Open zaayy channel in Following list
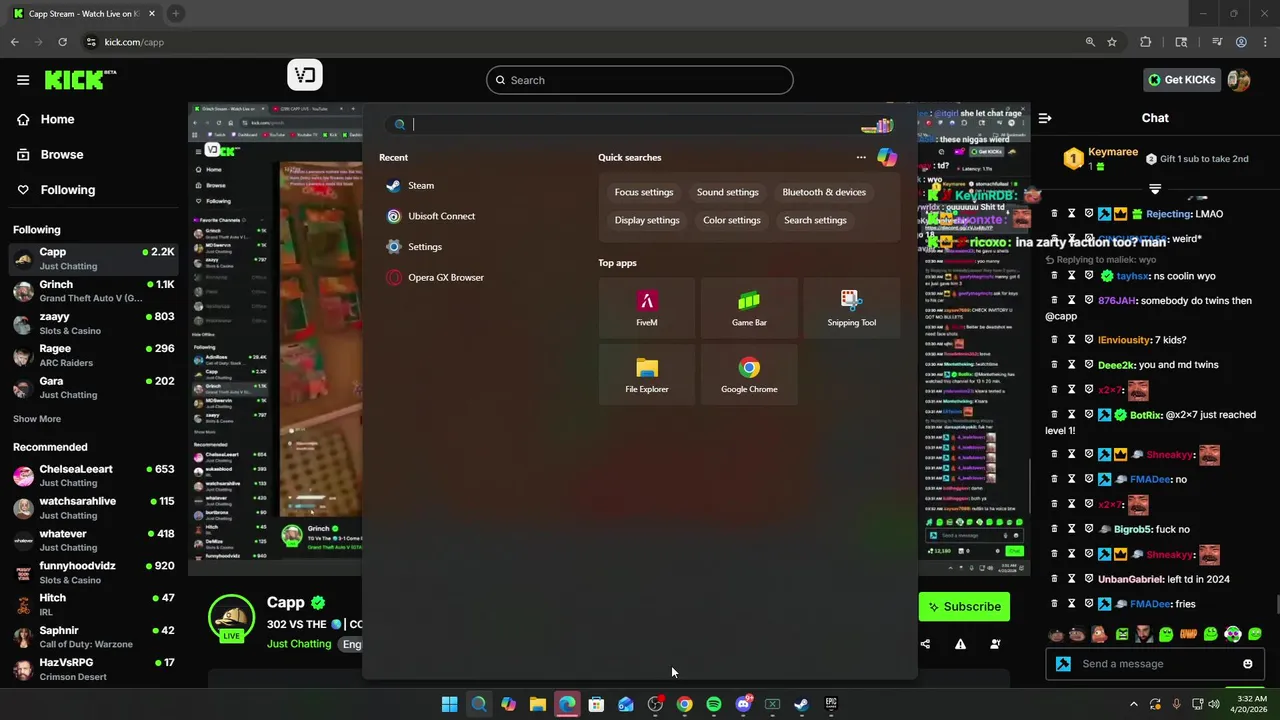 click(x=94, y=323)
